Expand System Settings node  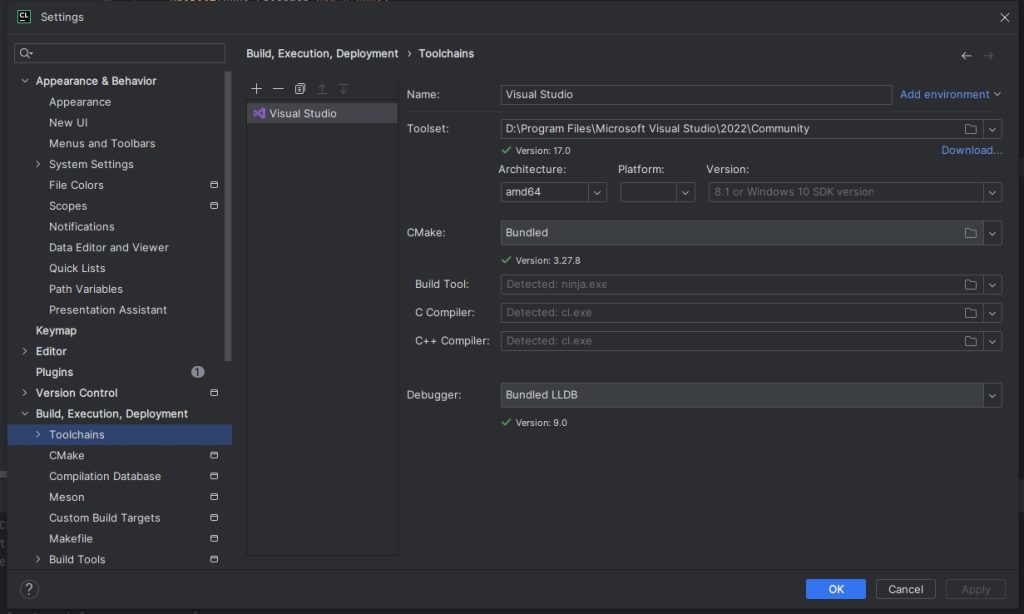(x=38, y=164)
